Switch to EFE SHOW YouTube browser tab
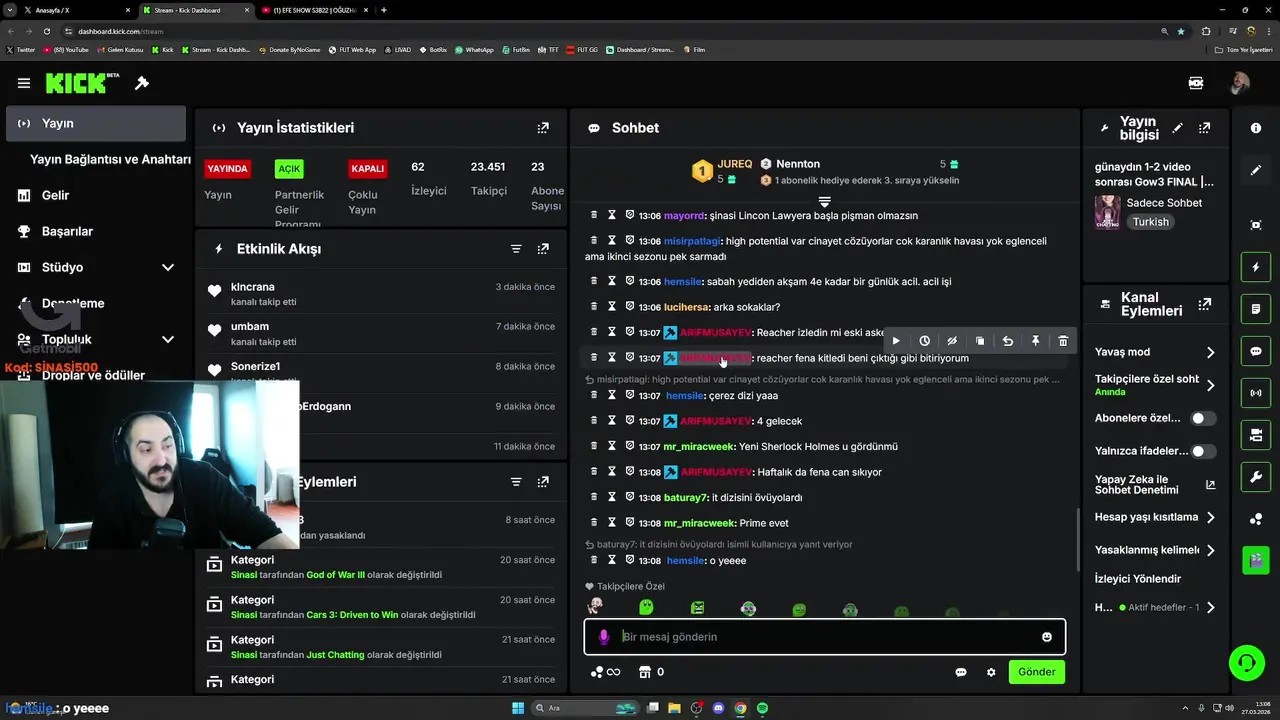 click(313, 10)
